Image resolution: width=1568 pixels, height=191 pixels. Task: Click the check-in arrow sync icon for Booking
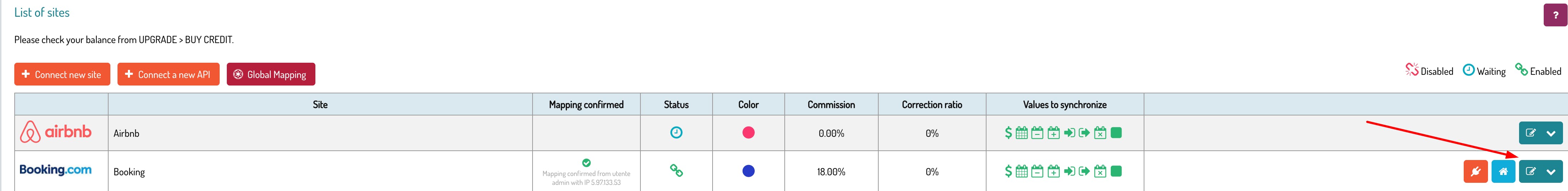[1069, 172]
